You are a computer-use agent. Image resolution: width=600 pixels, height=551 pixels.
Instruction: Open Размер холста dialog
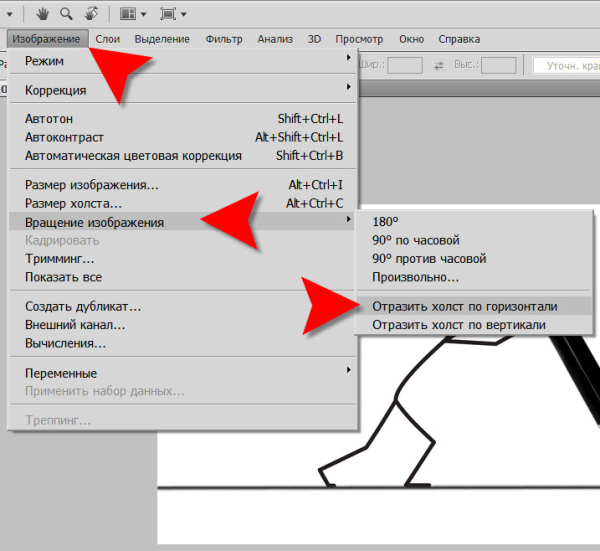[184, 204]
